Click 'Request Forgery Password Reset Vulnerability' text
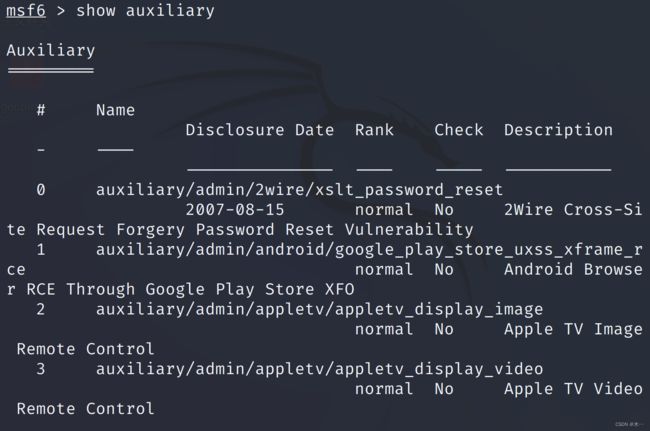This screenshot has width=650, height=431. (255, 230)
